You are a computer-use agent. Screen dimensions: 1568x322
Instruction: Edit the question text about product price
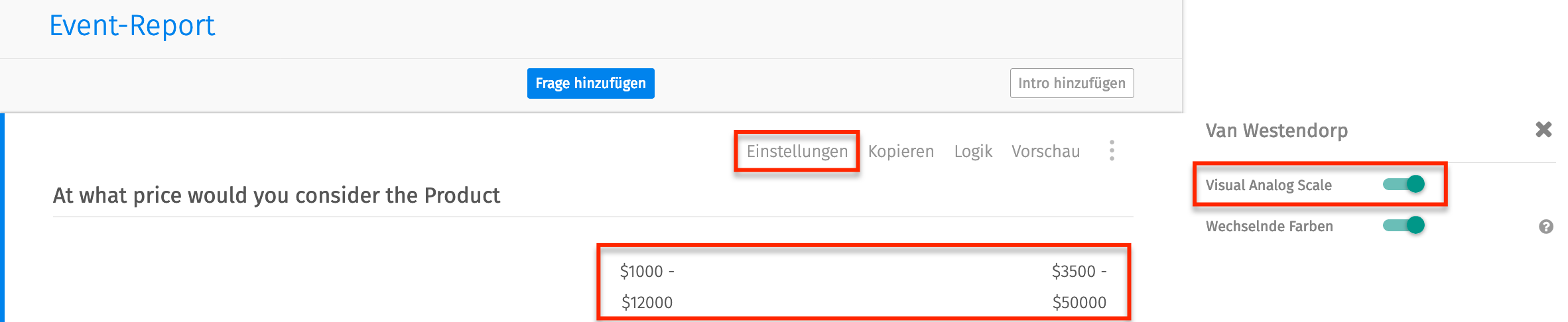277,195
